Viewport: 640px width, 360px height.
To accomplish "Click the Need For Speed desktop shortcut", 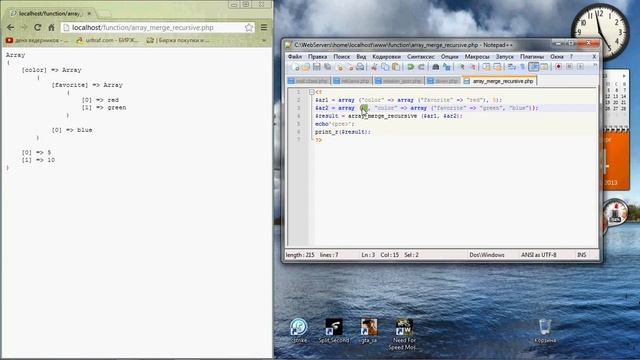I will coord(404,334).
